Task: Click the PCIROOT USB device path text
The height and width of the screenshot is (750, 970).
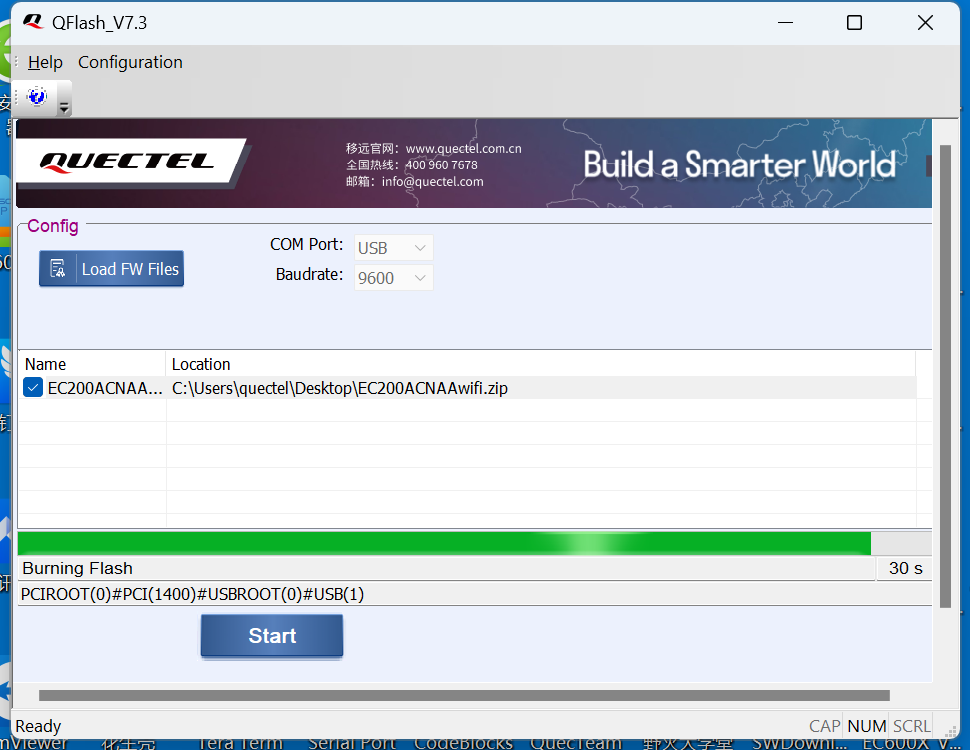Action: (192, 594)
